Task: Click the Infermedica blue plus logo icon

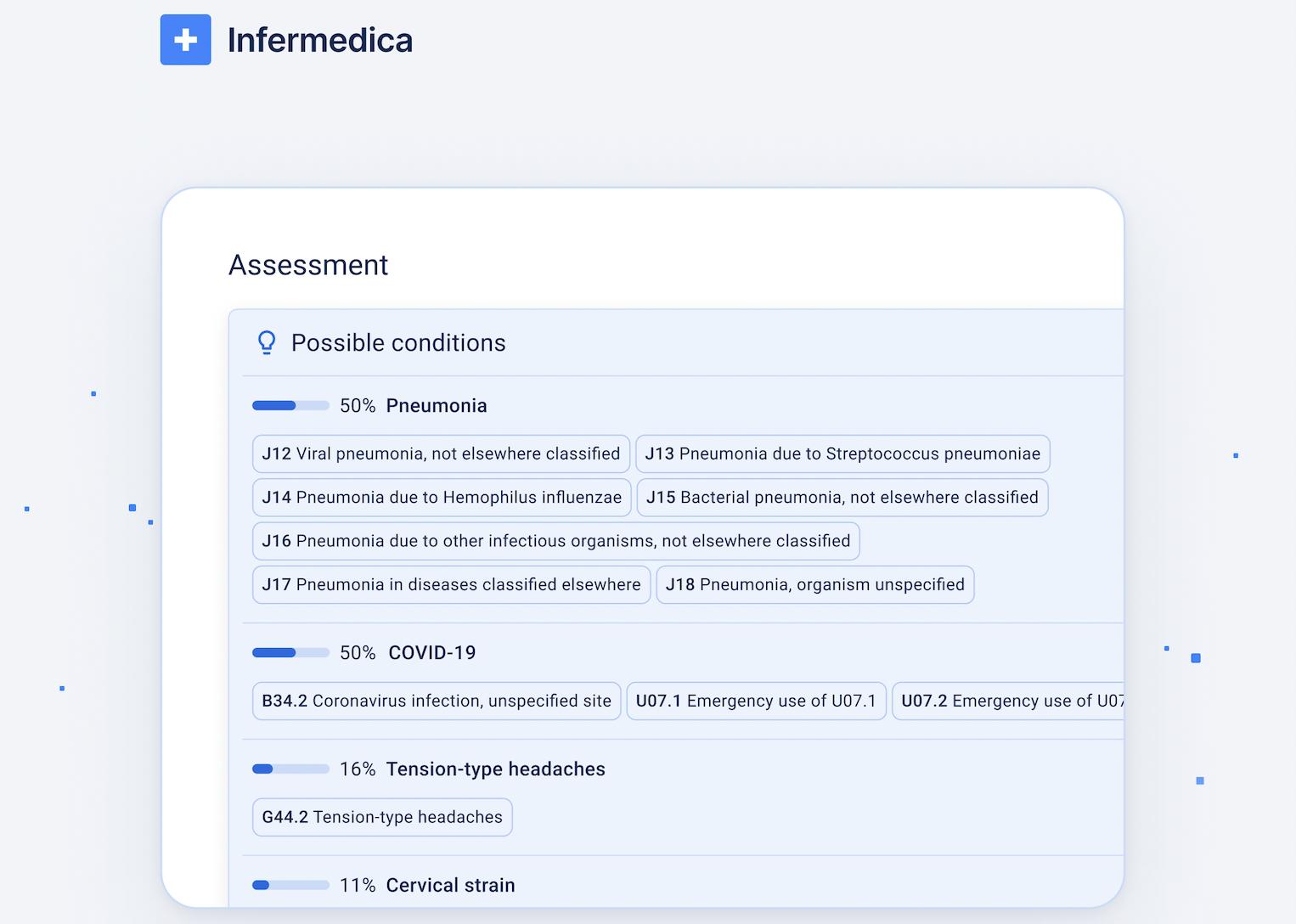Action: [185, 40]
